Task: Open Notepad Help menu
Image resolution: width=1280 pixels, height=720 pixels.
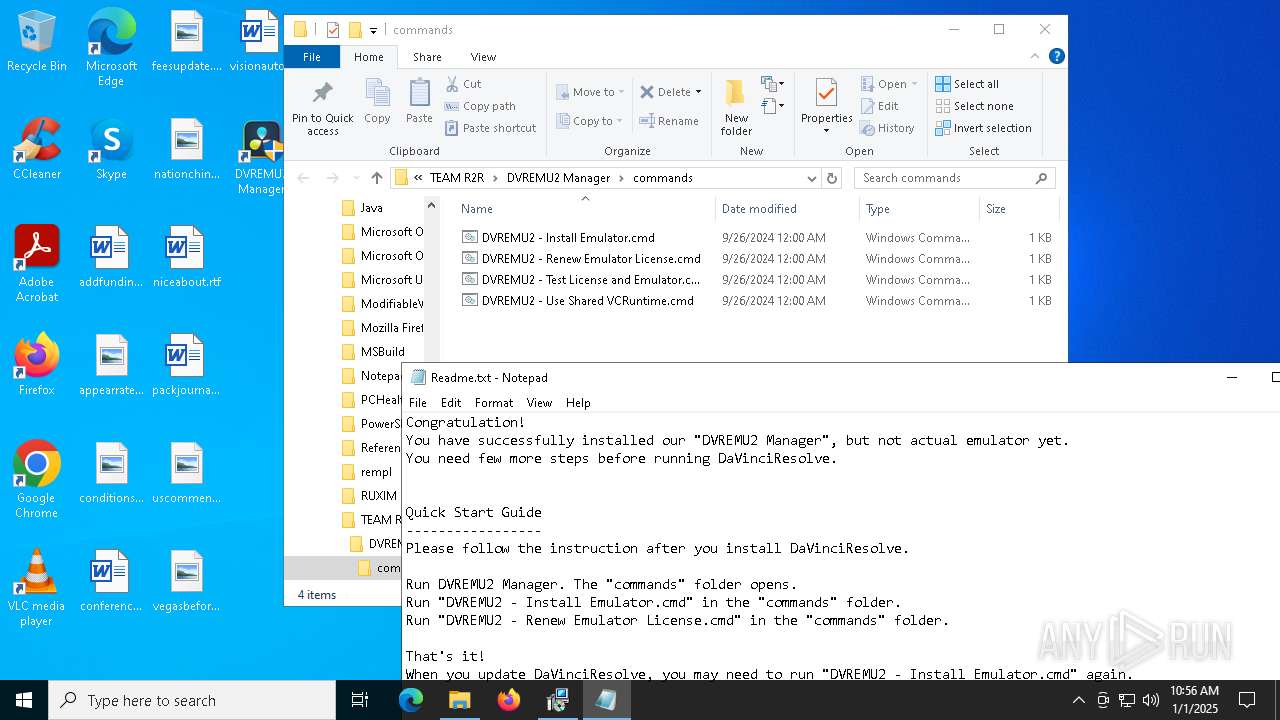Action: tap(578, 402)
